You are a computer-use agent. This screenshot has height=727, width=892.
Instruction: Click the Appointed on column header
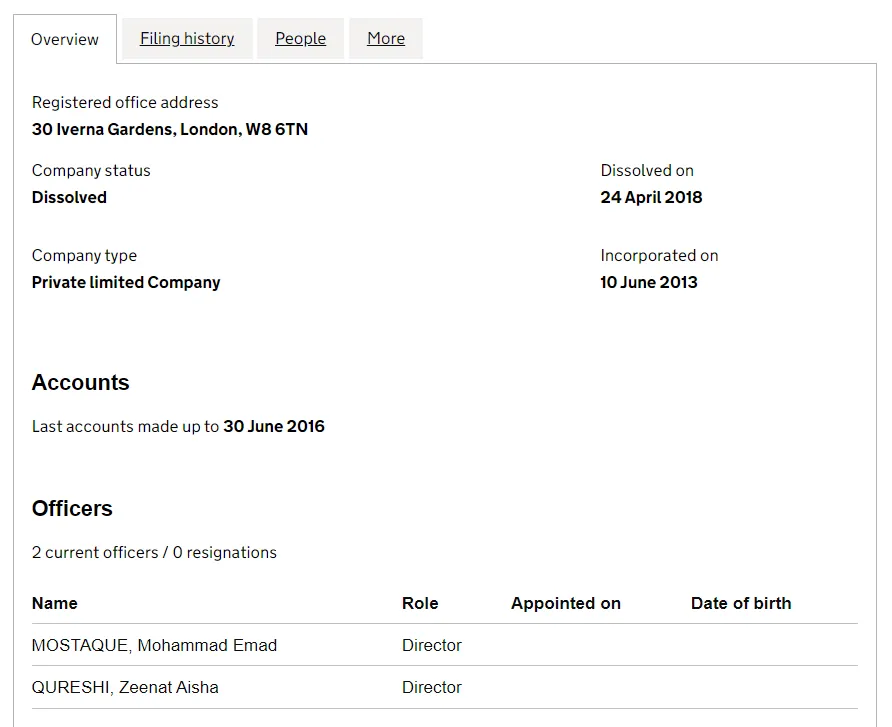tap(565, 603)
